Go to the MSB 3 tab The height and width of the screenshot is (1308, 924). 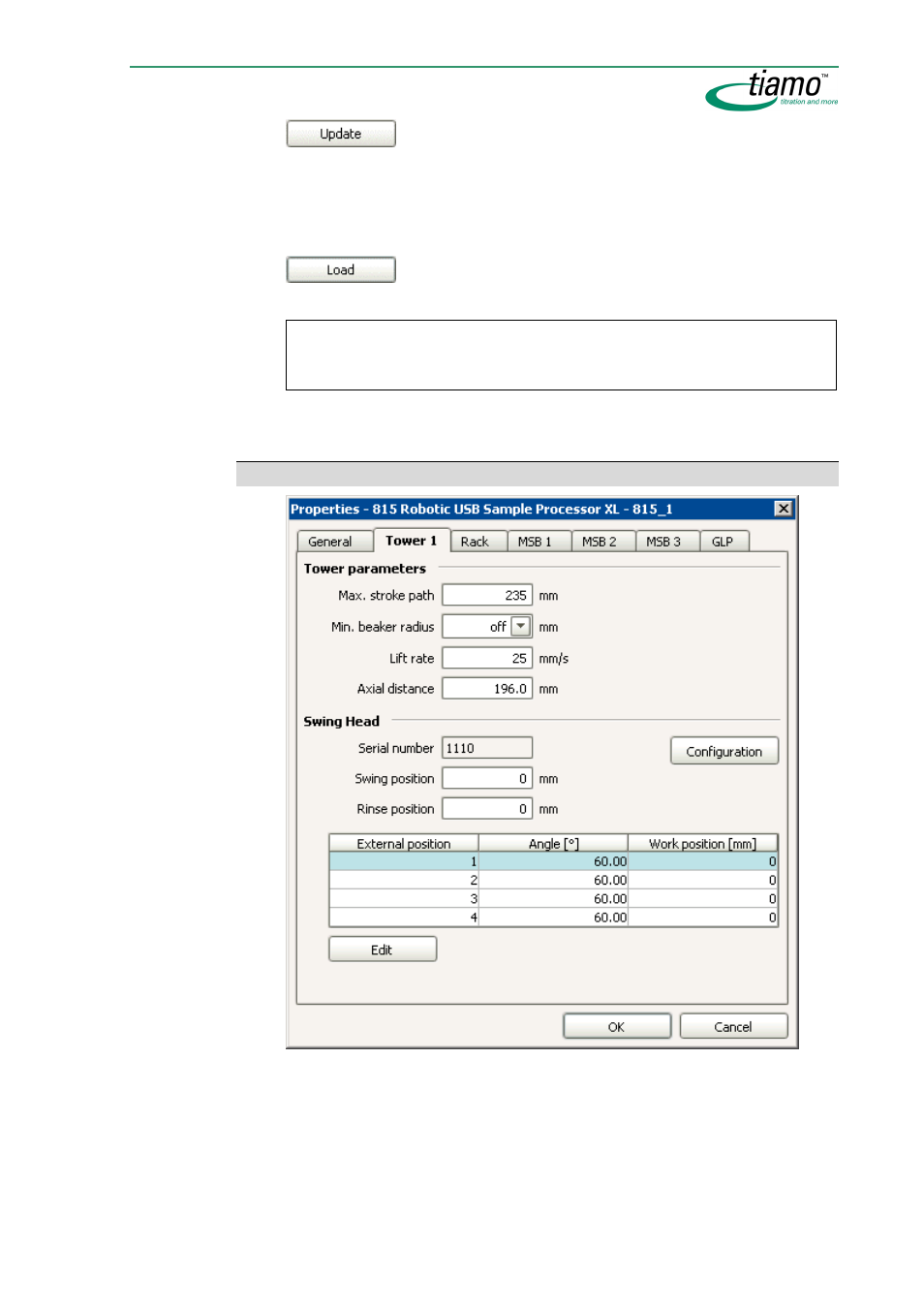tap(667, 542)
